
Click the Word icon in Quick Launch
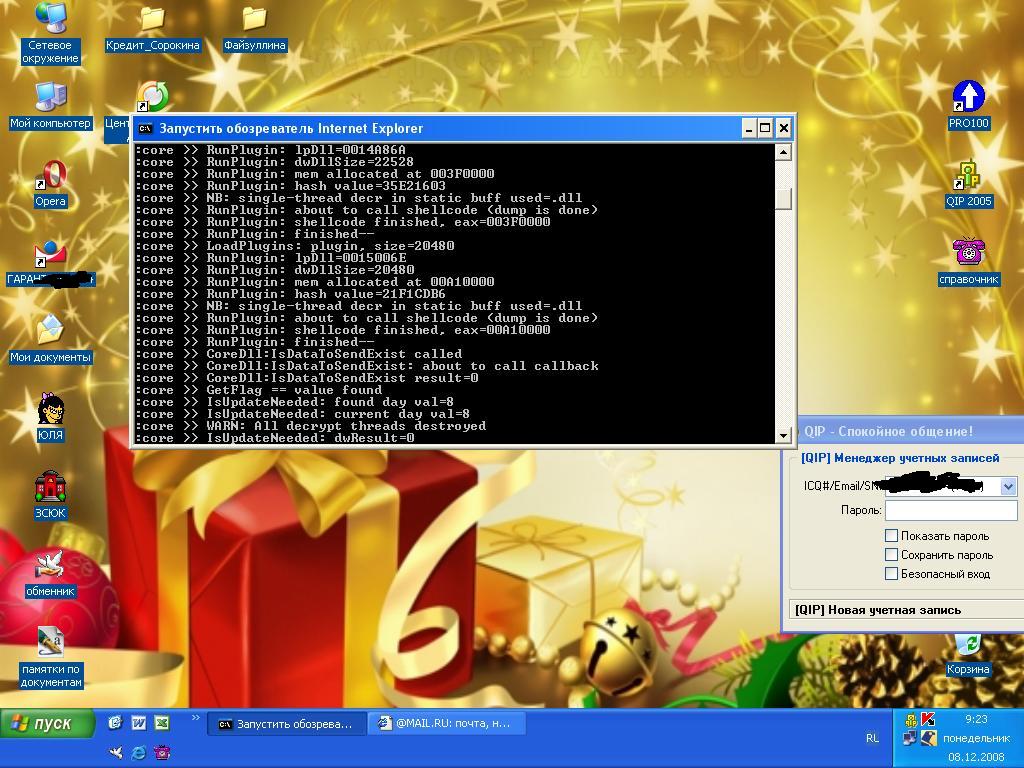(x=139, y=722)
